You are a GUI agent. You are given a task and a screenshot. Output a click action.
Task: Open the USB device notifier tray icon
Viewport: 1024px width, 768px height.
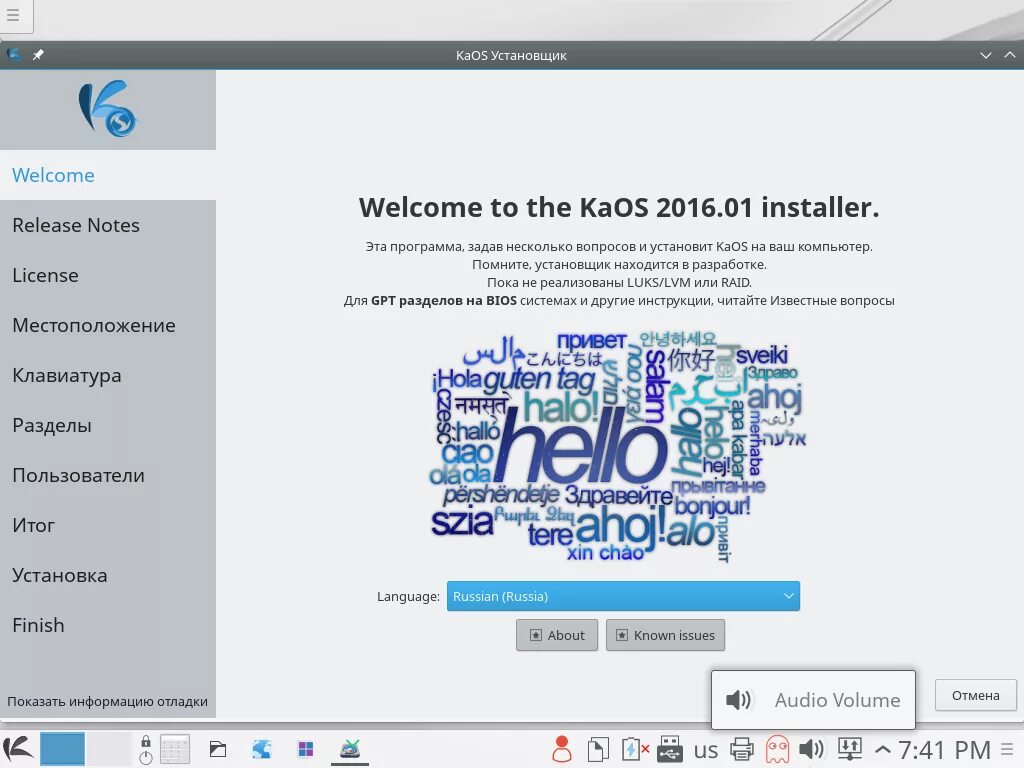tap(670, 749)
